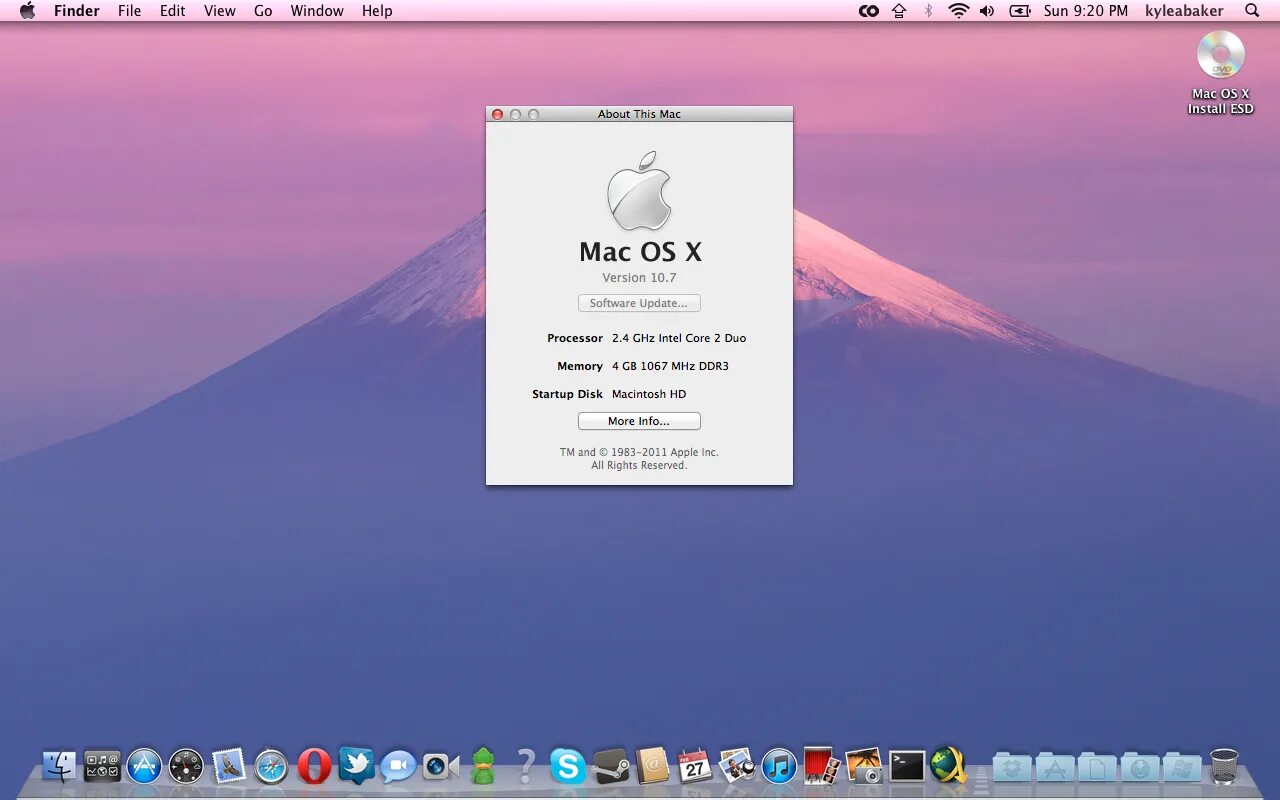Open Dashboard from the Dock
This screenshot has width=1280, height=800.
point(186,766)
